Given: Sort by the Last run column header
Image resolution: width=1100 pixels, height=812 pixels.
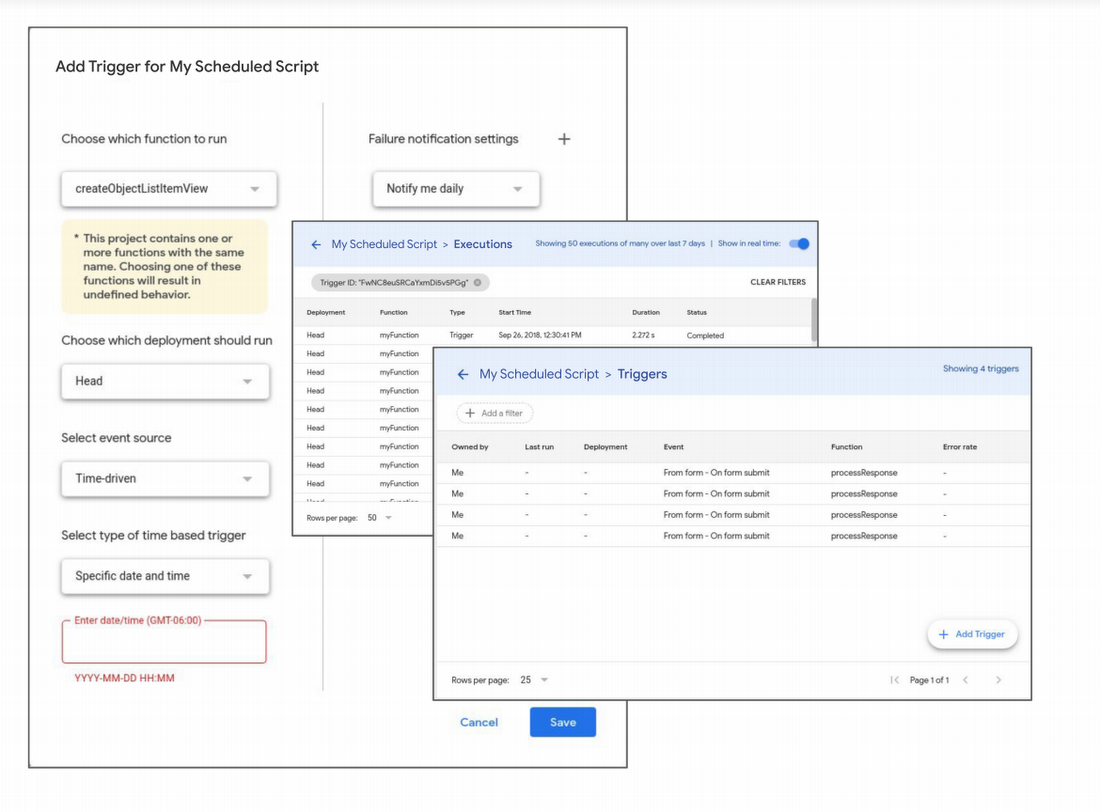Looking at the screenshot, I should point(539,447).
